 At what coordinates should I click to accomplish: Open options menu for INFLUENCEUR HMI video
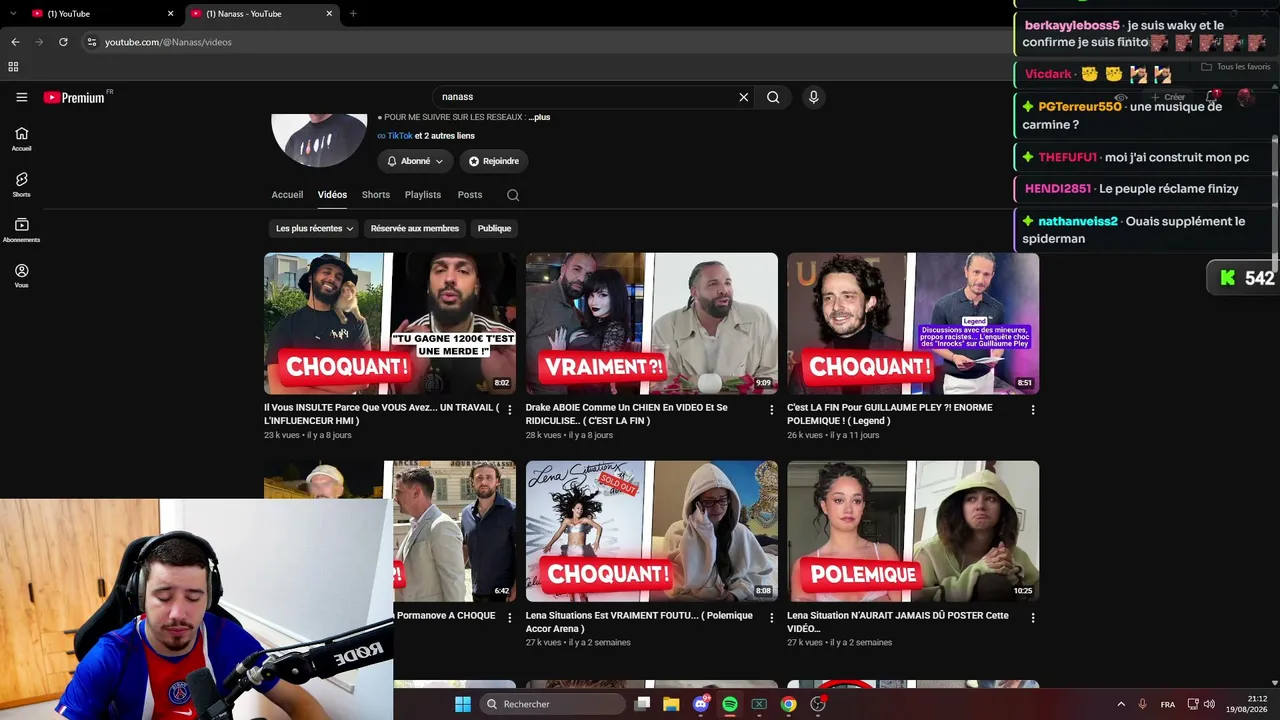pos(510,410)
